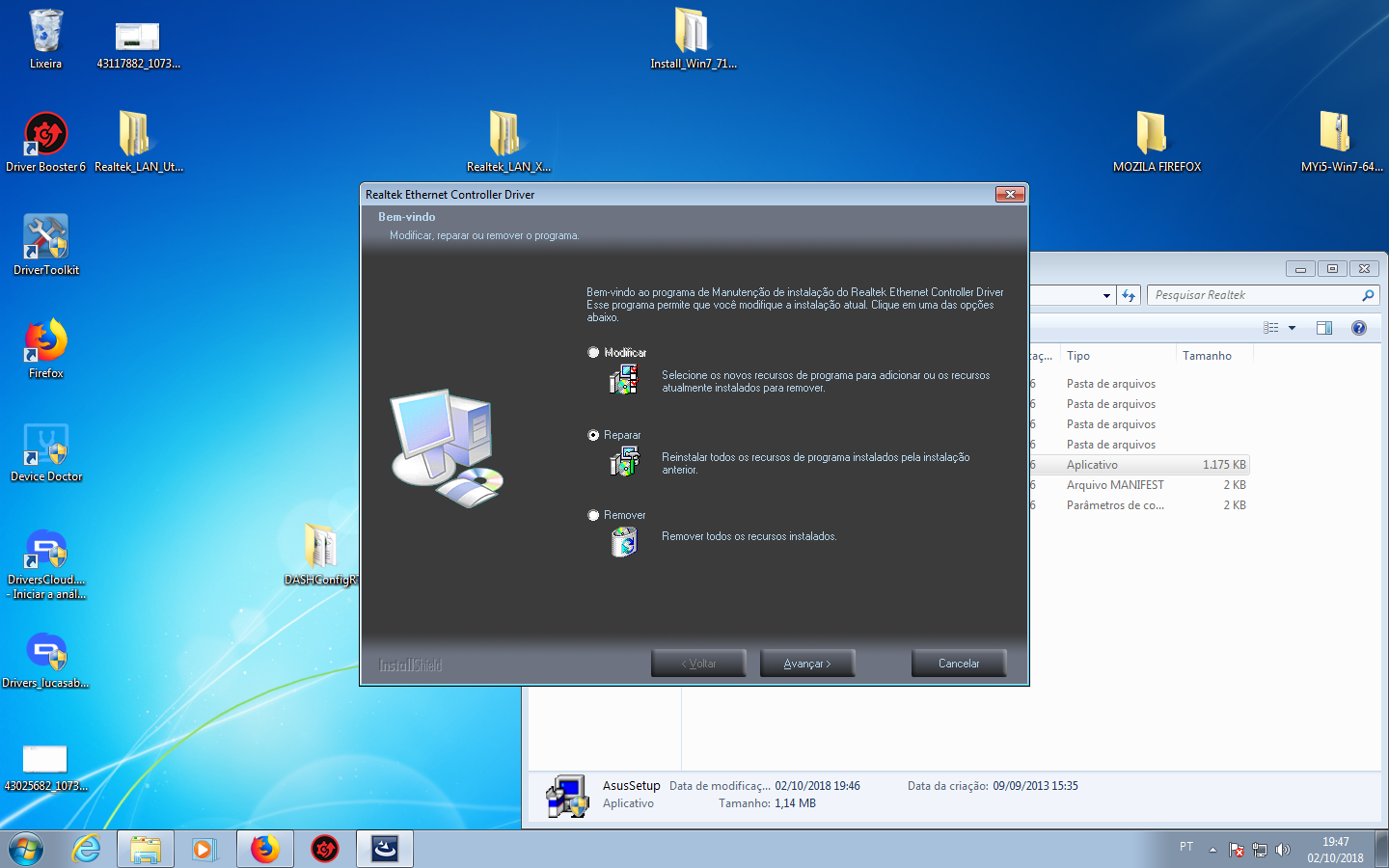Switch to Firefox in the taskbar
Image resolution: width=1389 pixels, height=868 pixels.
pos(265,849)
